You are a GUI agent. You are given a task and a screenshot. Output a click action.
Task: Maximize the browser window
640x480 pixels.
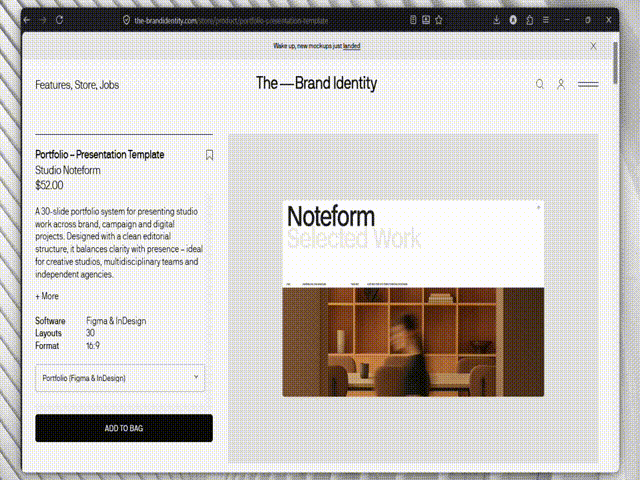point(588,20)
